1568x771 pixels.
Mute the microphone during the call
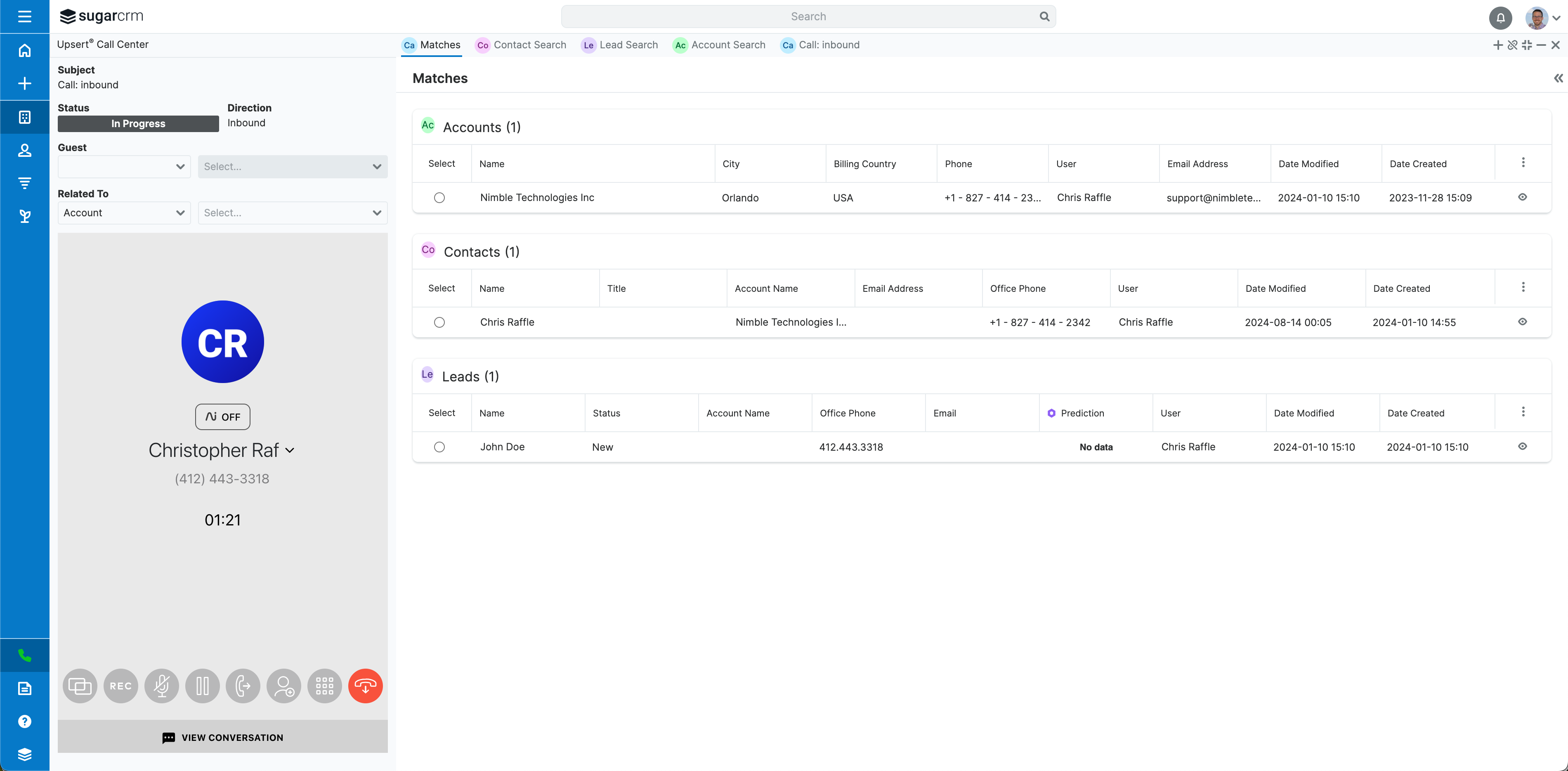161,686
